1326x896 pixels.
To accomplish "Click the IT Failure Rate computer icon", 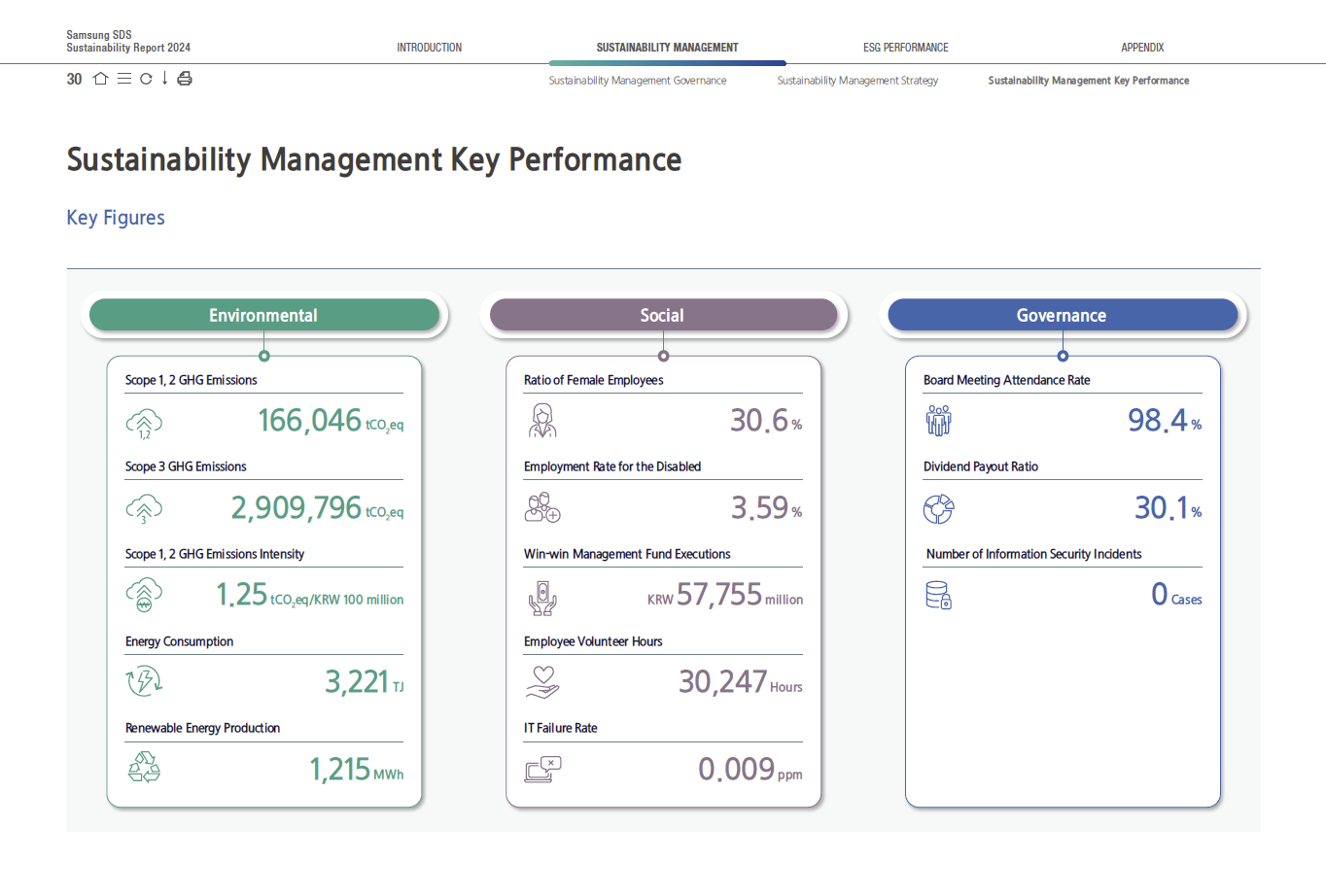I will point(542,770).
